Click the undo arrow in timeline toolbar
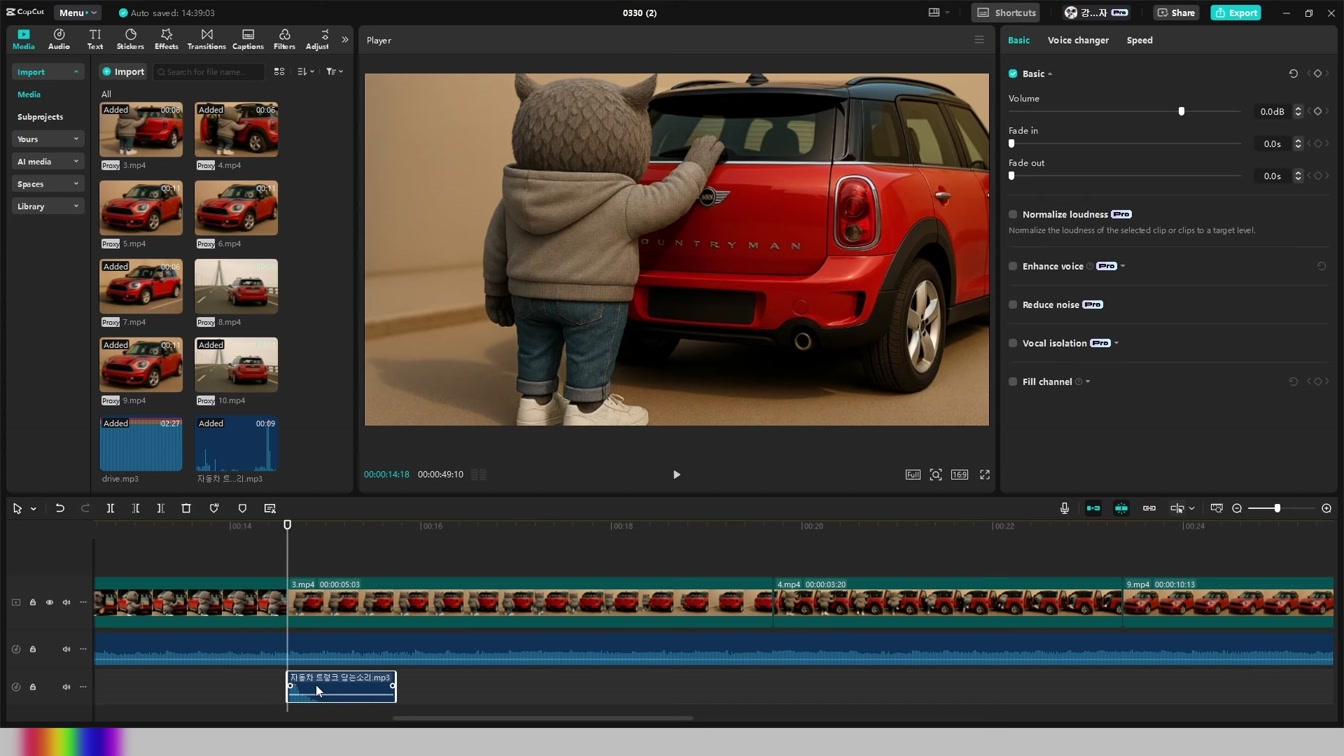Image resolution: width=1344 pixels, height=756 pixels. (60, 508)
